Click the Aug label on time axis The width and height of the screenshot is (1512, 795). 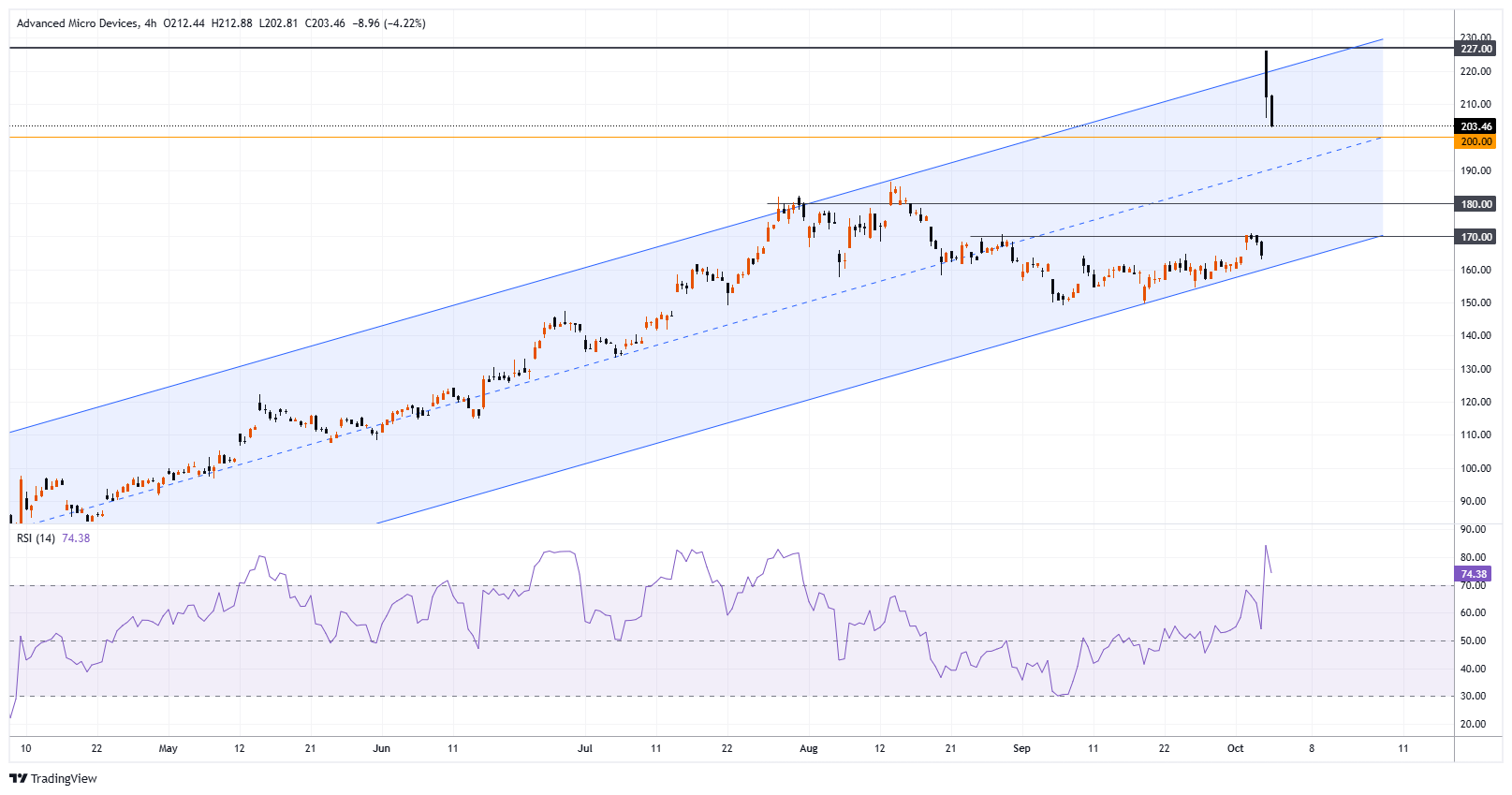pos(809,748)
